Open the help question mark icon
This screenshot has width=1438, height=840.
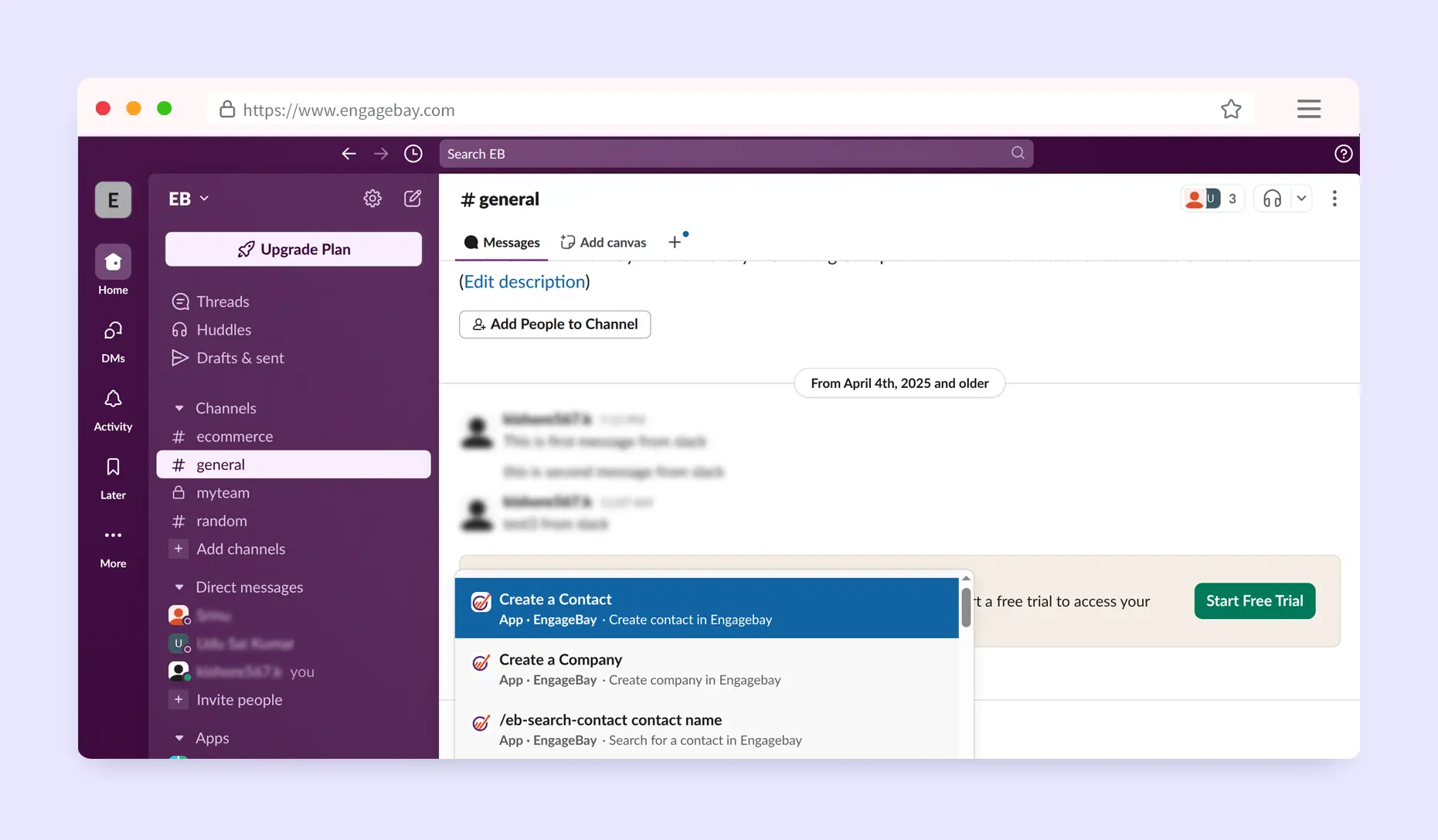pyautogui.click(x=1343, y=154)
